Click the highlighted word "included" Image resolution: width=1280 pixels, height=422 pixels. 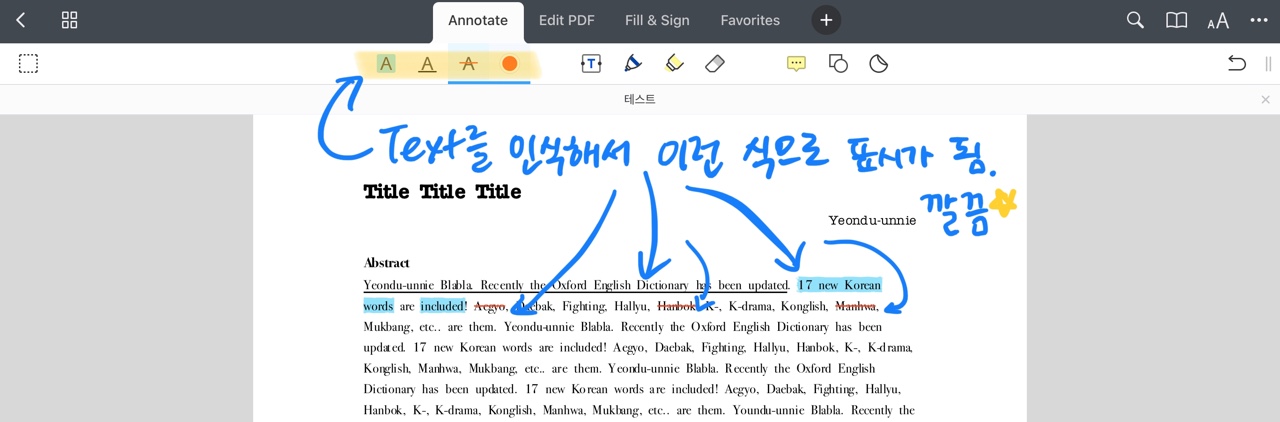coord(441,306)
